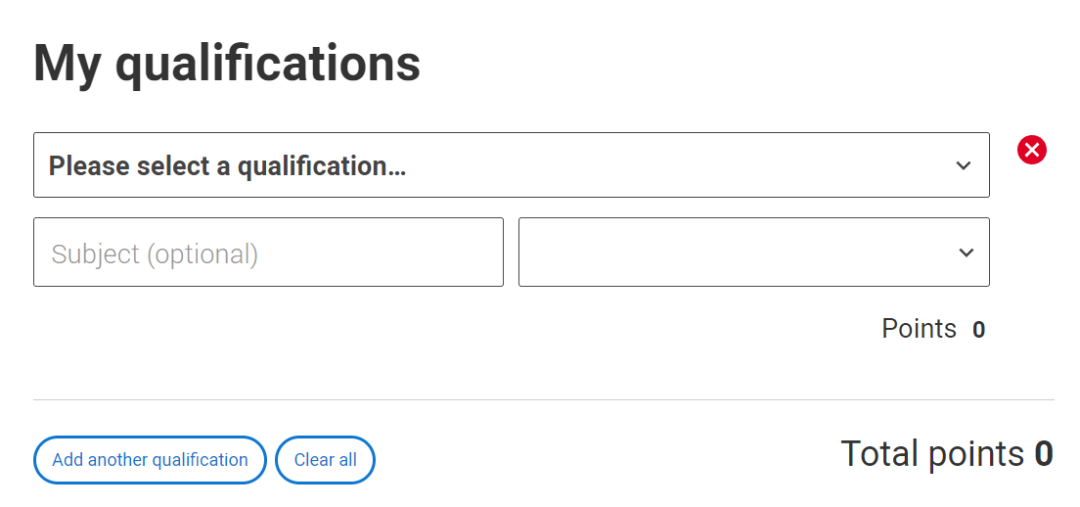The image size is (1080, 507).
Task: Focus the Subject (optional) text field
Action: coord(268,253)
